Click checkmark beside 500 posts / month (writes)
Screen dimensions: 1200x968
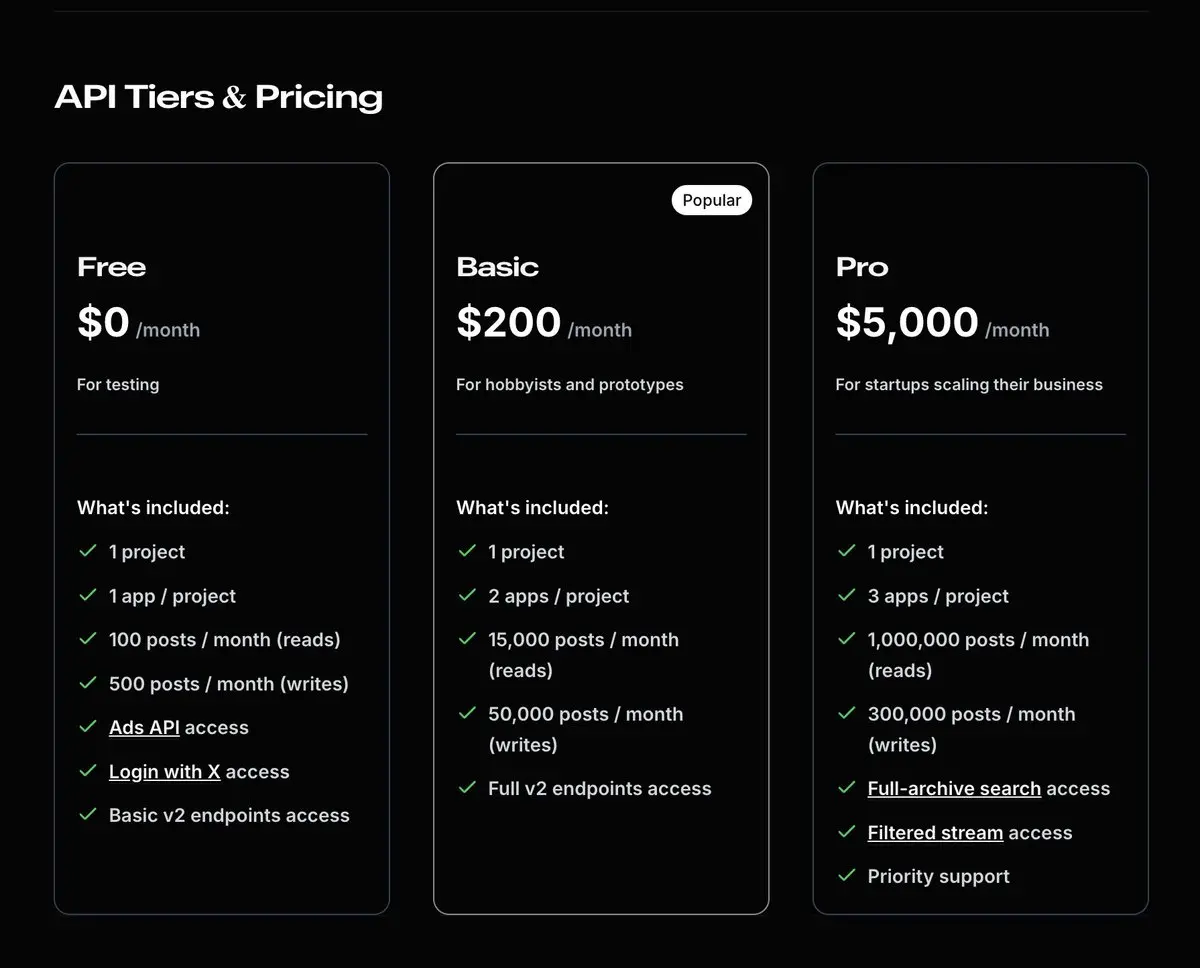click(x=88, y=683)
